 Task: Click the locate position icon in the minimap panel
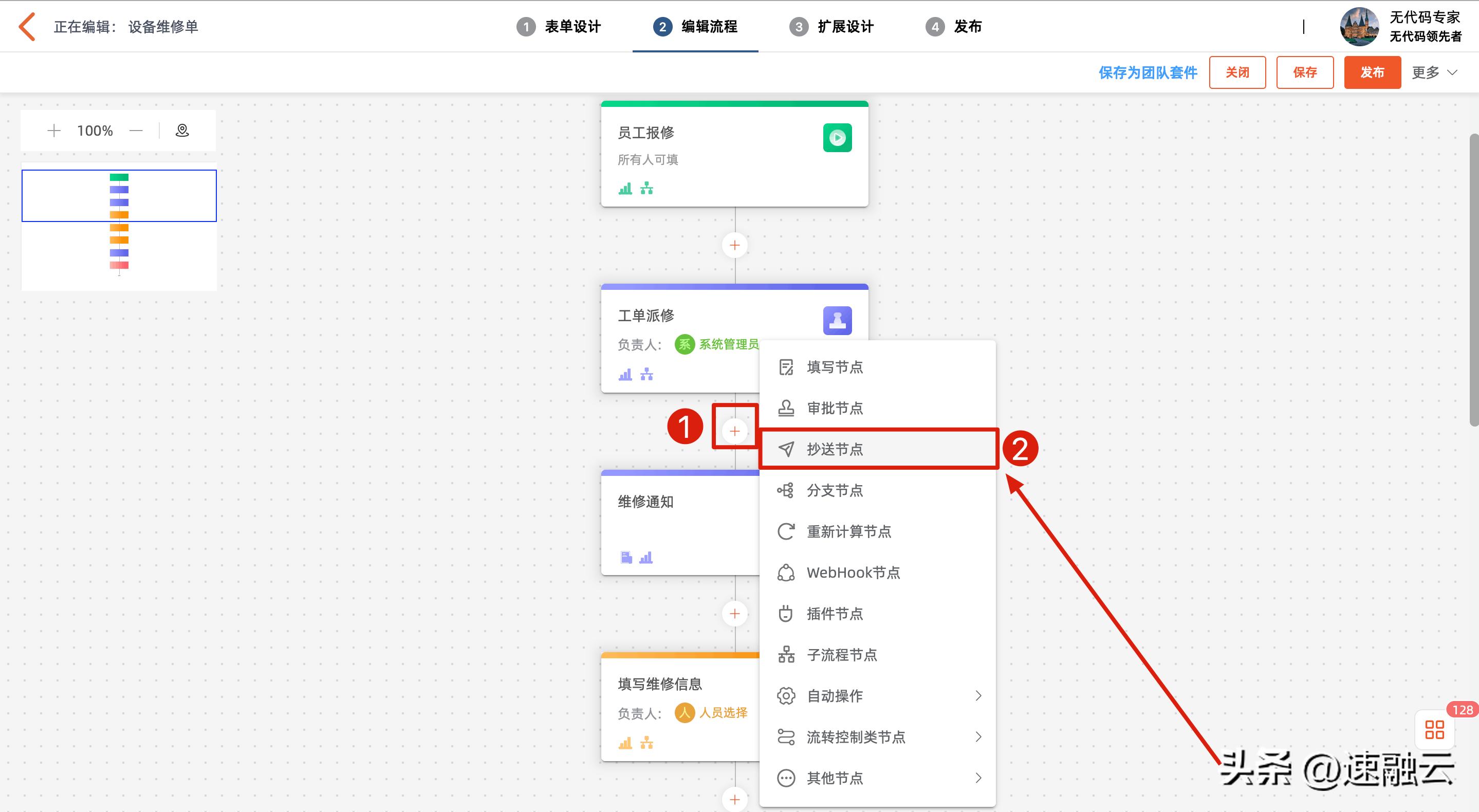click(181, 131)
